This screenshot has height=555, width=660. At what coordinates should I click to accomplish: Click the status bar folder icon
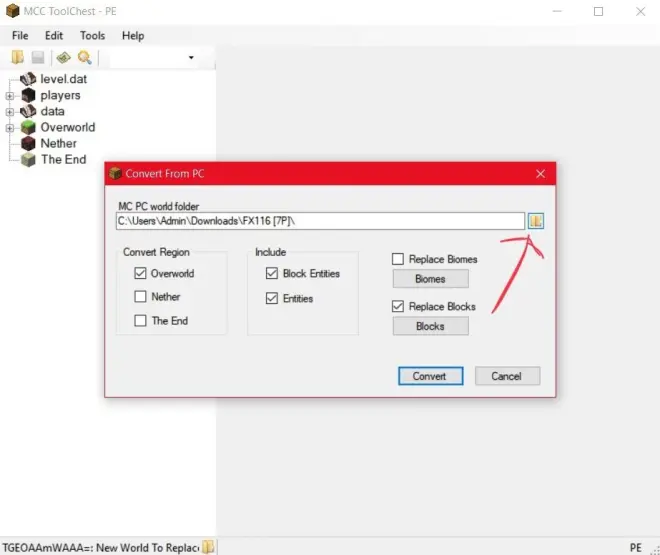point(208,547)
